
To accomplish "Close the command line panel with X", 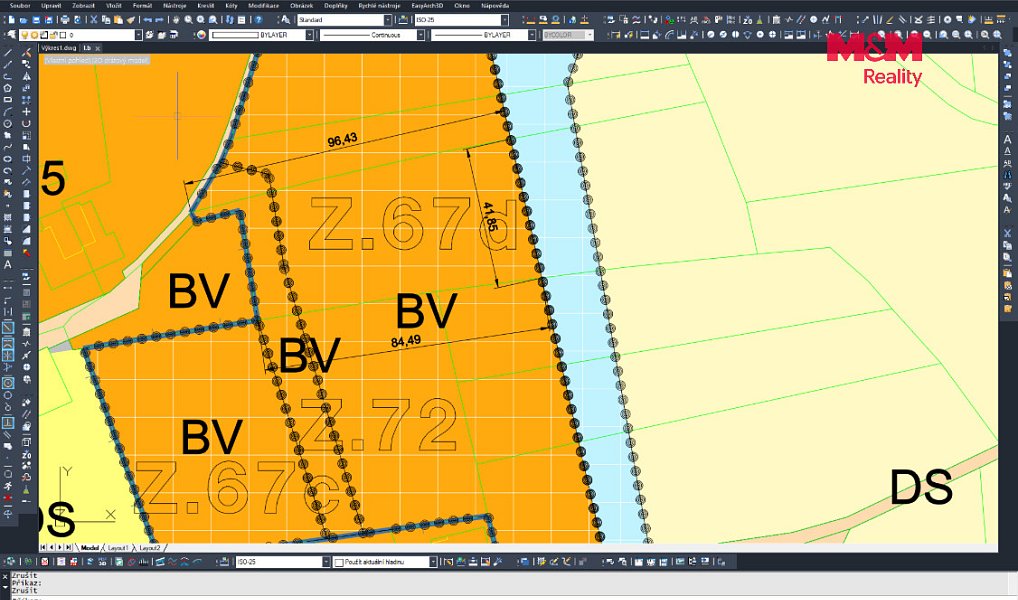I will point(5,577).
